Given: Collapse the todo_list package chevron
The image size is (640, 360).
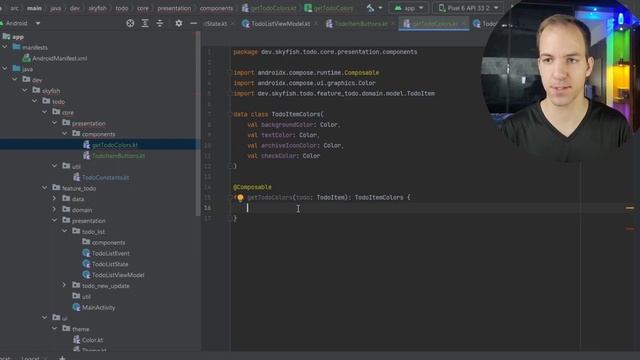Looking at the screenshot, I should pos(64,231).
